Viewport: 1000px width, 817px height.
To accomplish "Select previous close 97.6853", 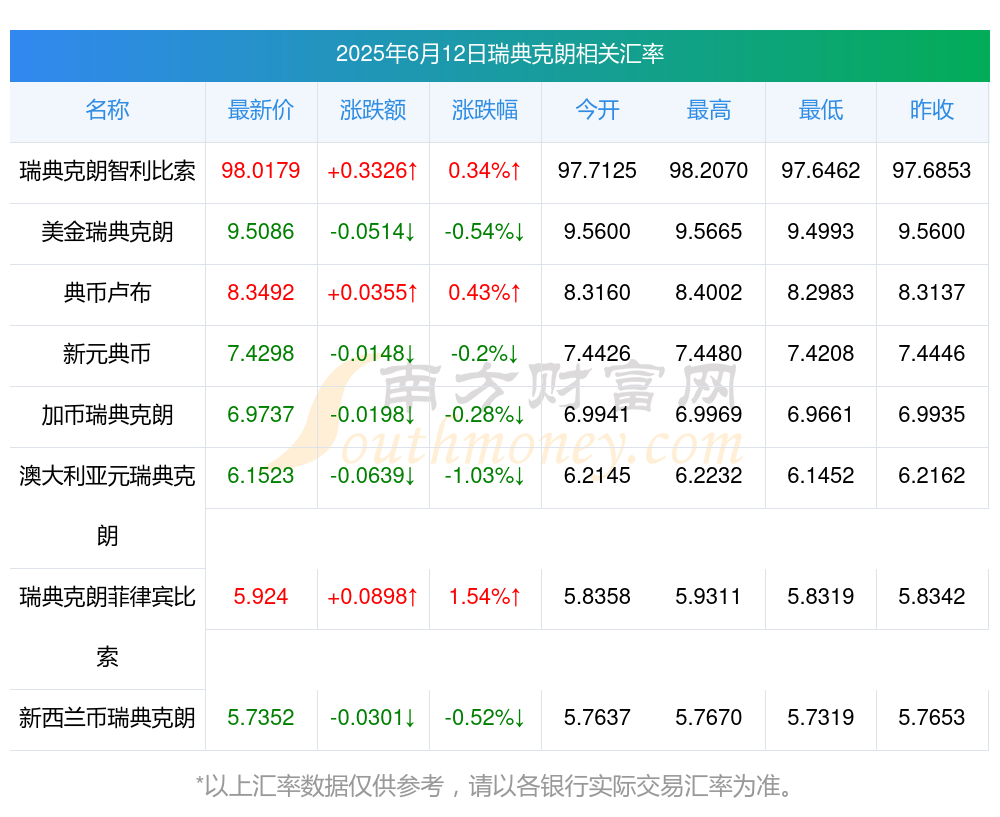I will 932,171.
